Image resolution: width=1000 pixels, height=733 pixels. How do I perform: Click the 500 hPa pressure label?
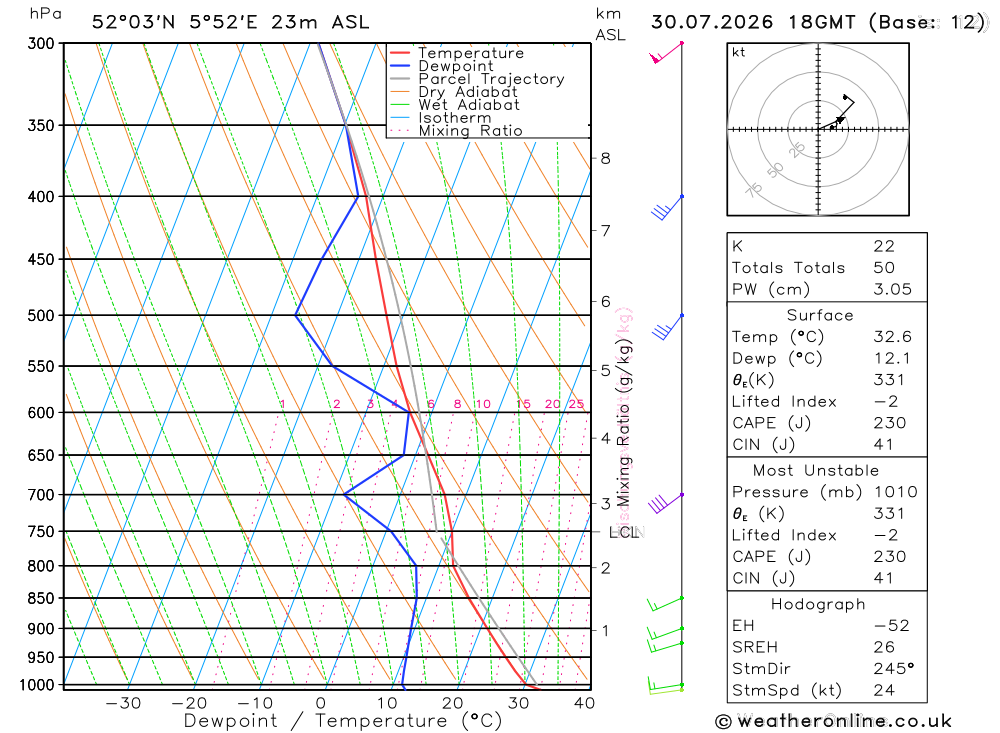pos(41,315)
